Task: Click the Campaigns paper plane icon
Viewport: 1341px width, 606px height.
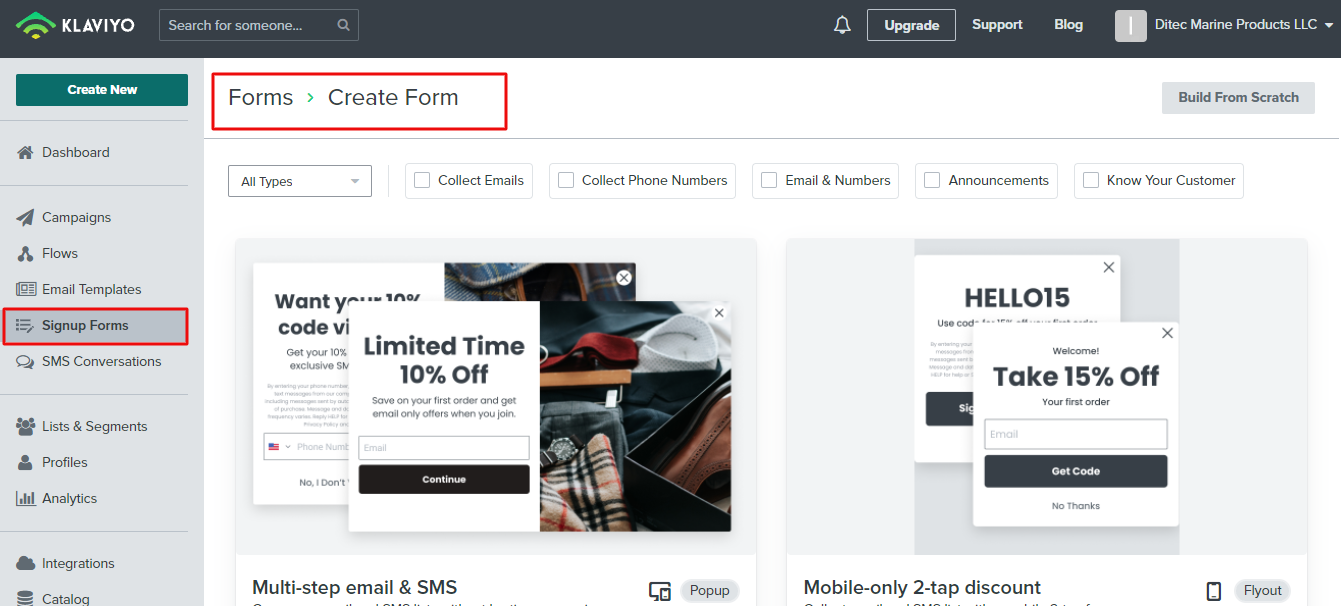Action: pos(26,218)
